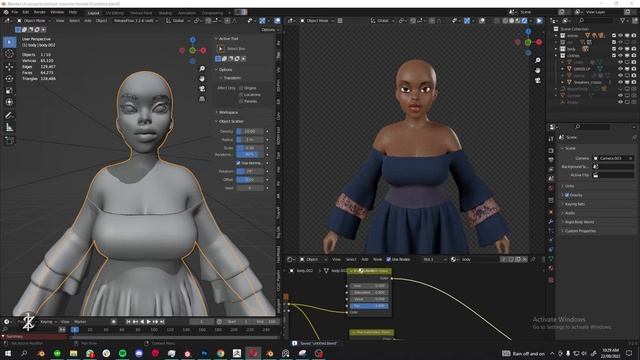The width and height of the screenshot is (640, 360).
Task: Enable Origins under Affect Only
Action: [241, 88]
